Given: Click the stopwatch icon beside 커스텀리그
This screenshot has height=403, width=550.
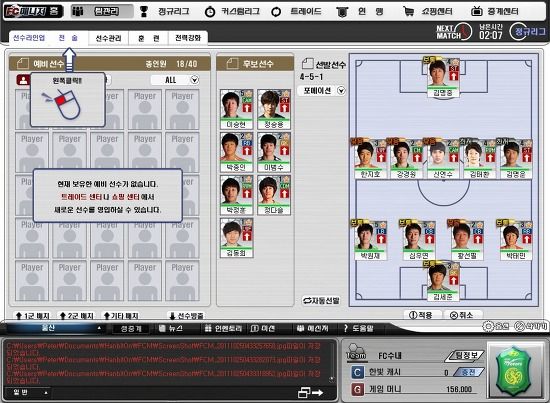Looking at the screenshot, I should point(210,12).
